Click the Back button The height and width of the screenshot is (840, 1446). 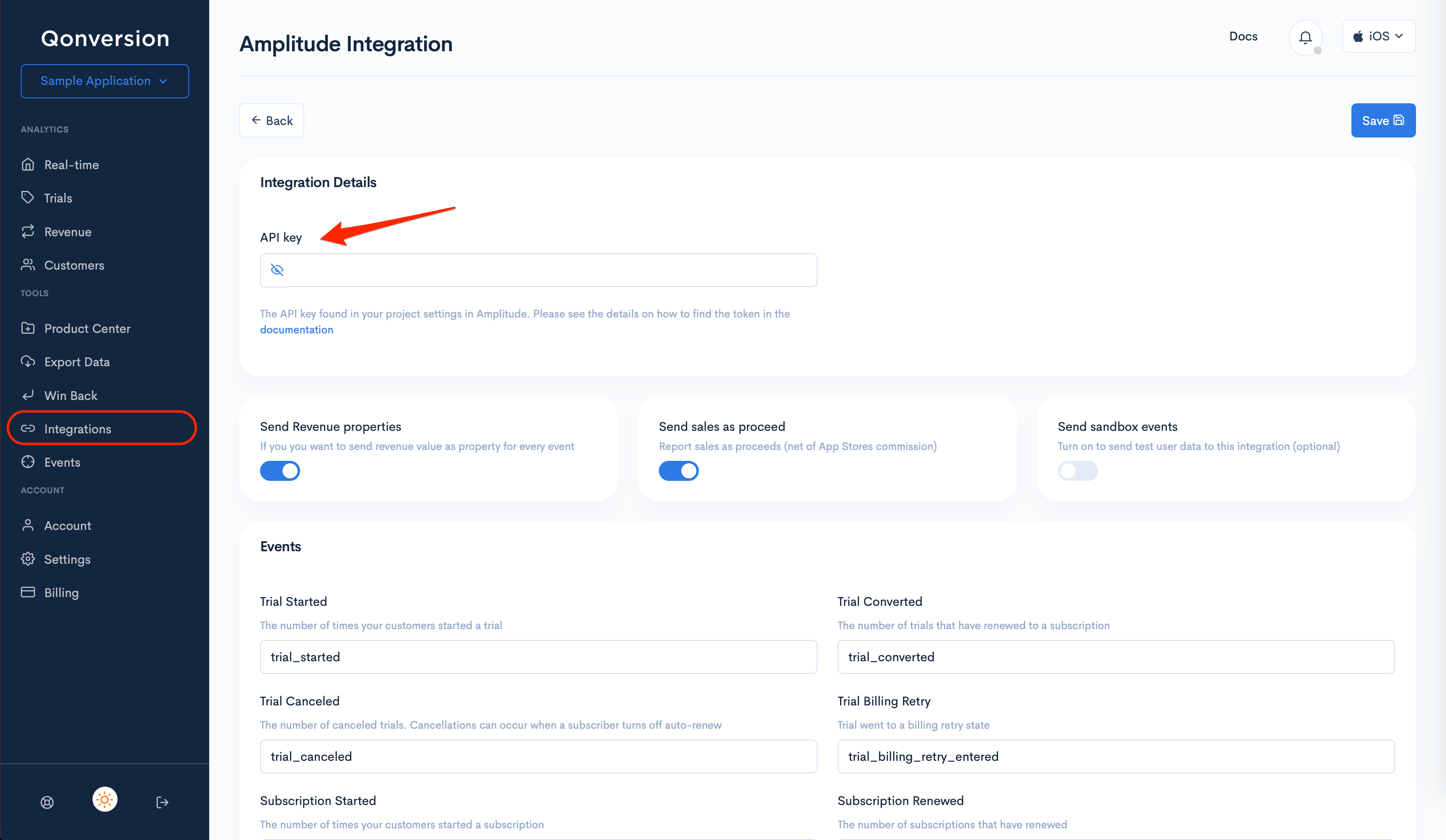pos(271,120)
